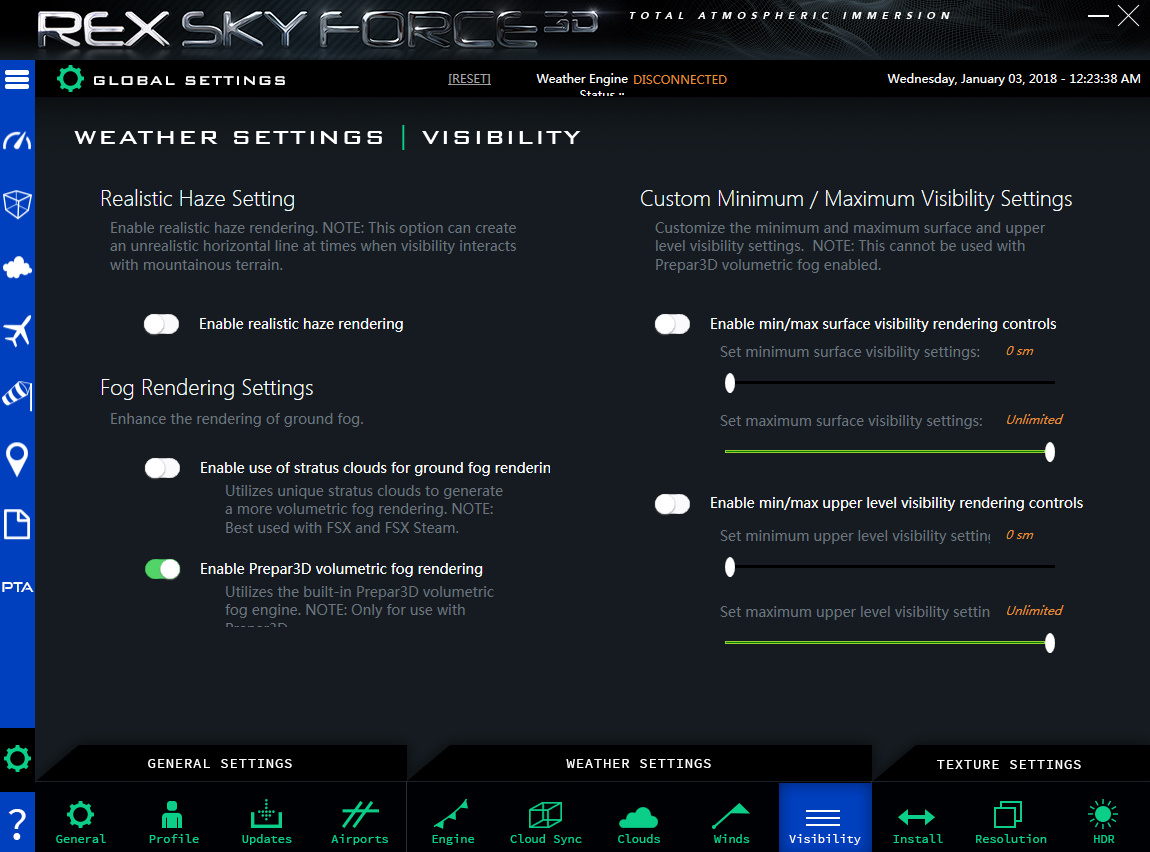Click the DISCONNECTED weather engine status
Screen dimensions: 1150x852
click(680, 79)
